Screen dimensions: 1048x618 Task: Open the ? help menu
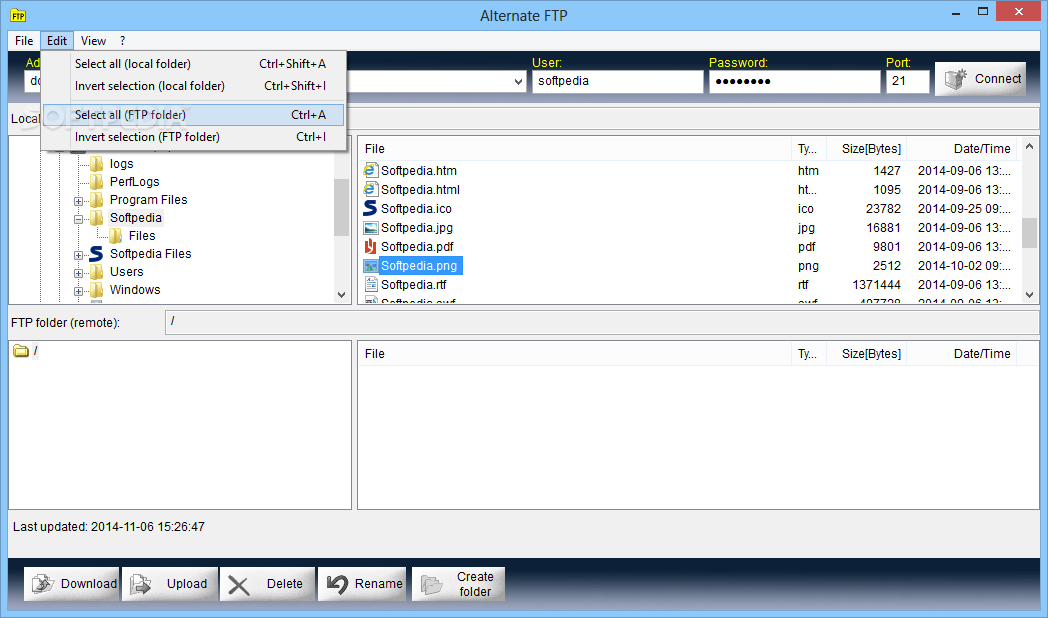(x=122, y=41)
